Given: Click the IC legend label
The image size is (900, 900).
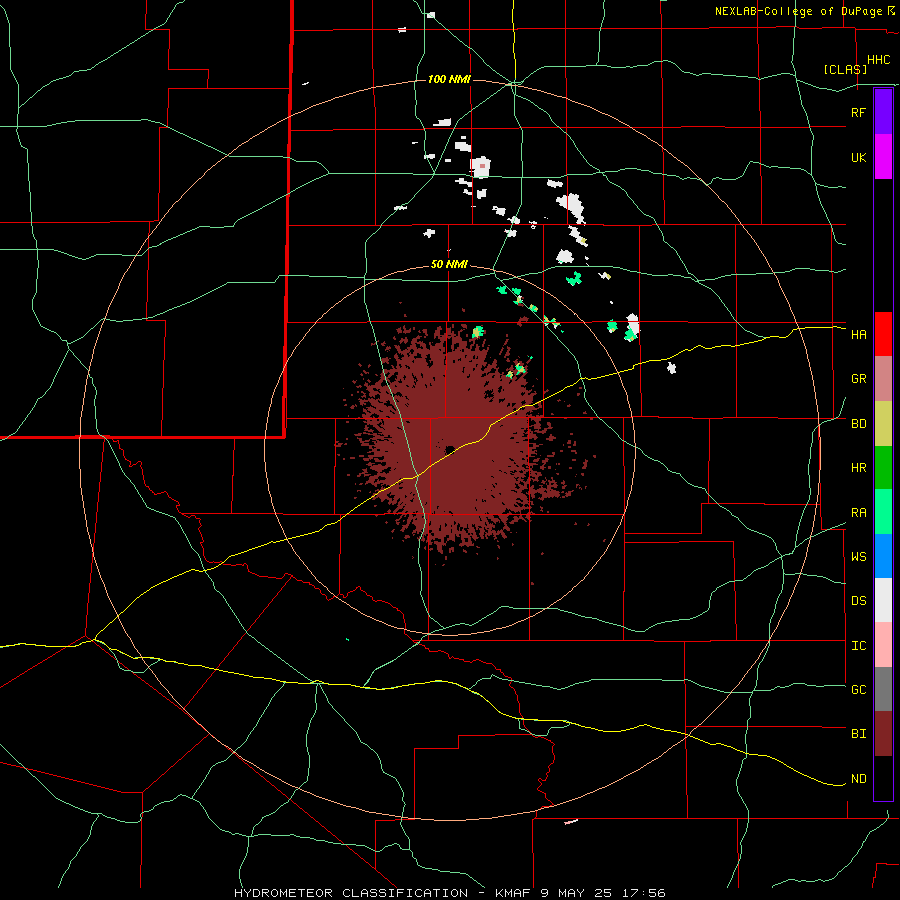Looking at the screenshot, I should pyautogui.click(x=858, y=646).
